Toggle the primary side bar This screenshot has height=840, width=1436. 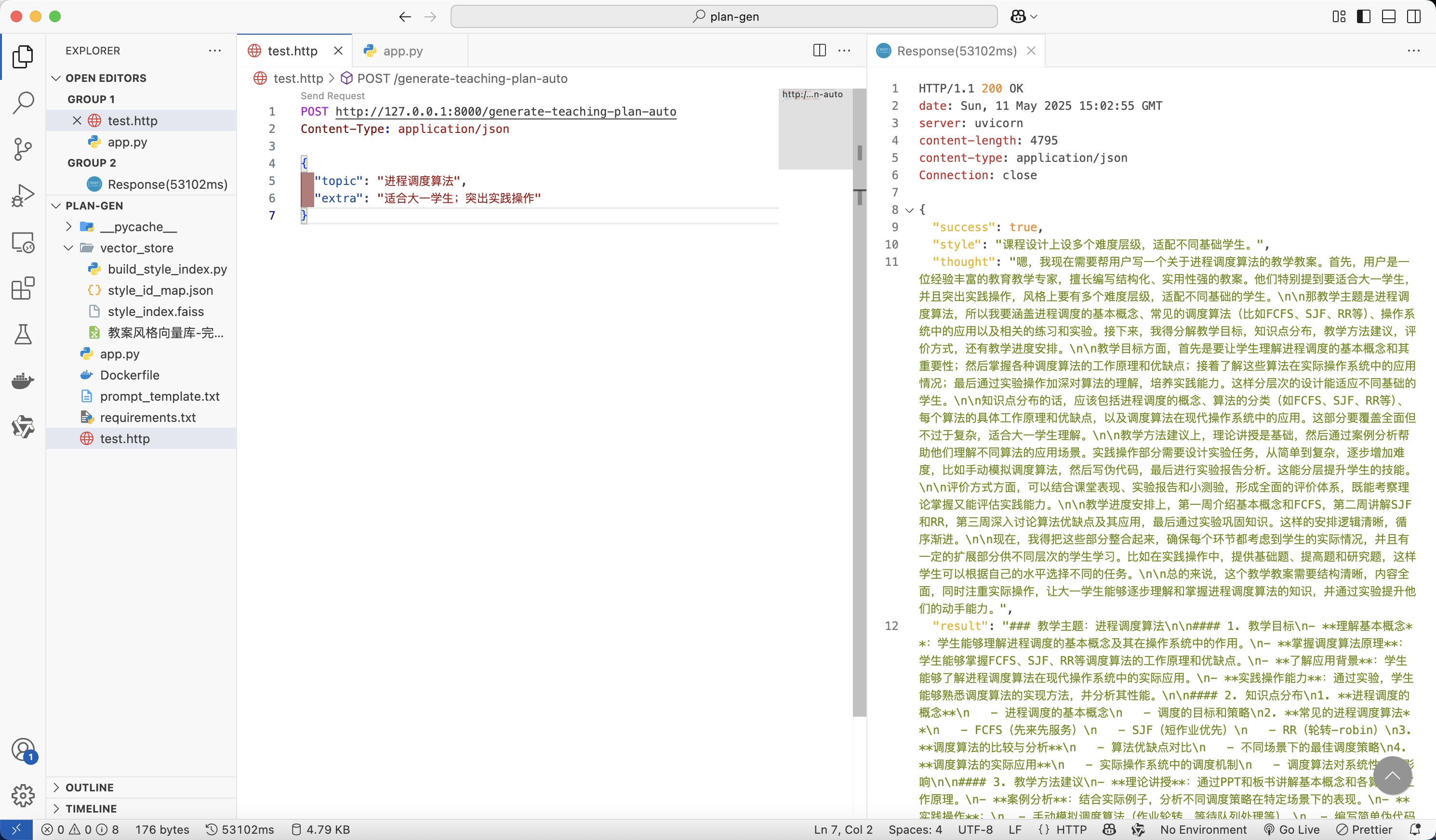coord(1363,16)
